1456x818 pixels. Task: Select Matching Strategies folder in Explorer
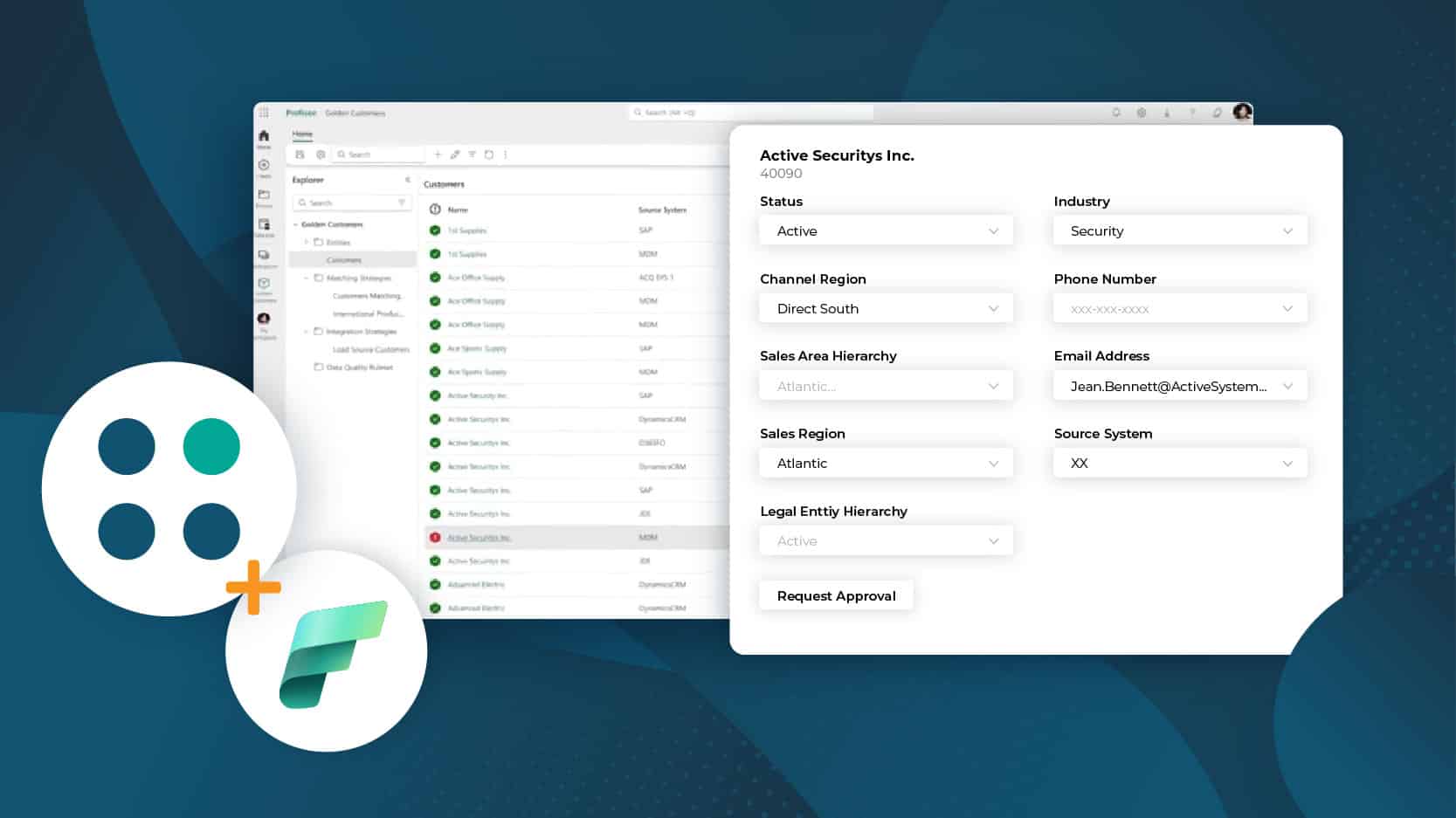(x=359, y=278)
